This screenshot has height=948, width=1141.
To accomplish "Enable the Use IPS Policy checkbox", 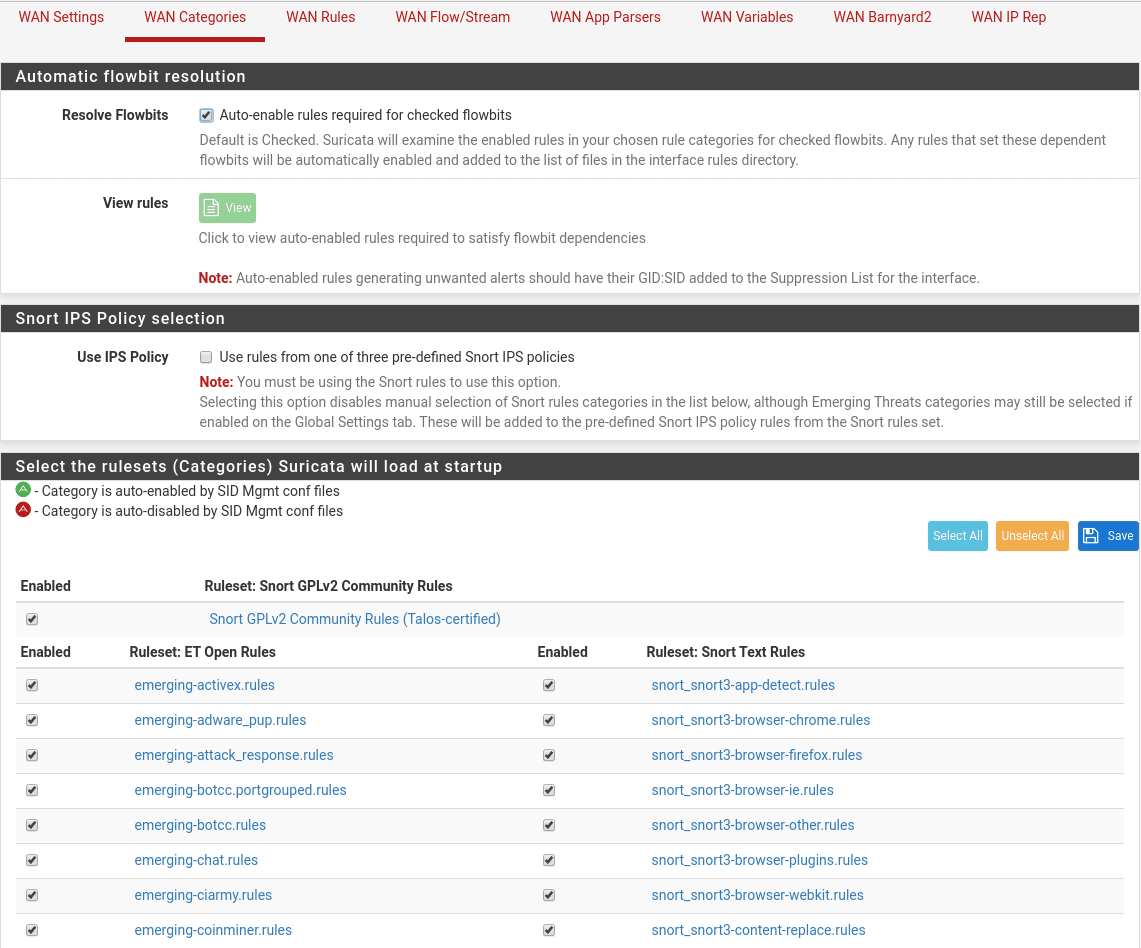I will coord(206,357).
